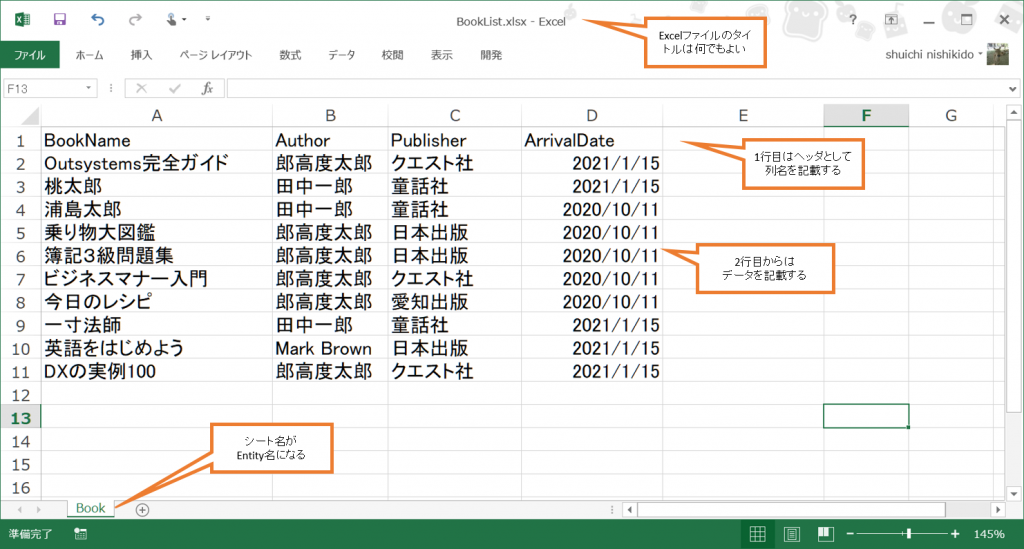
Task: Select the Book sheet tab
Action: click(90, 508)
